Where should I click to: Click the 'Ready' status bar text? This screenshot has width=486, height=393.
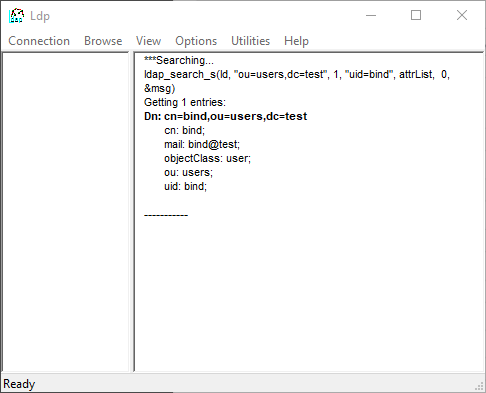19,384
